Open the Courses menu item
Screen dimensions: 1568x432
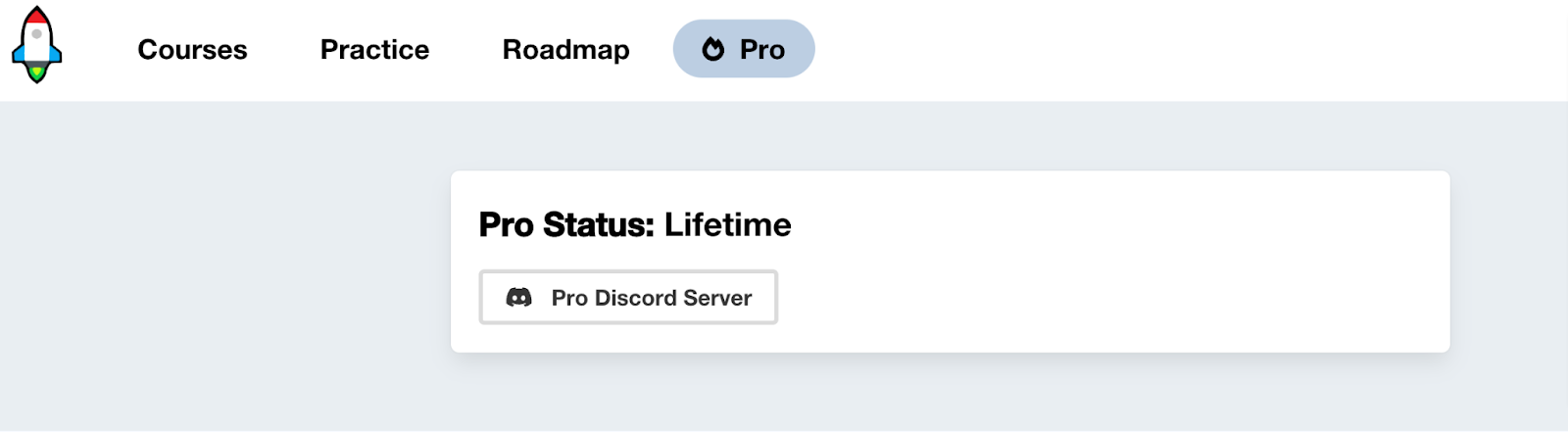tap(192, 49)
